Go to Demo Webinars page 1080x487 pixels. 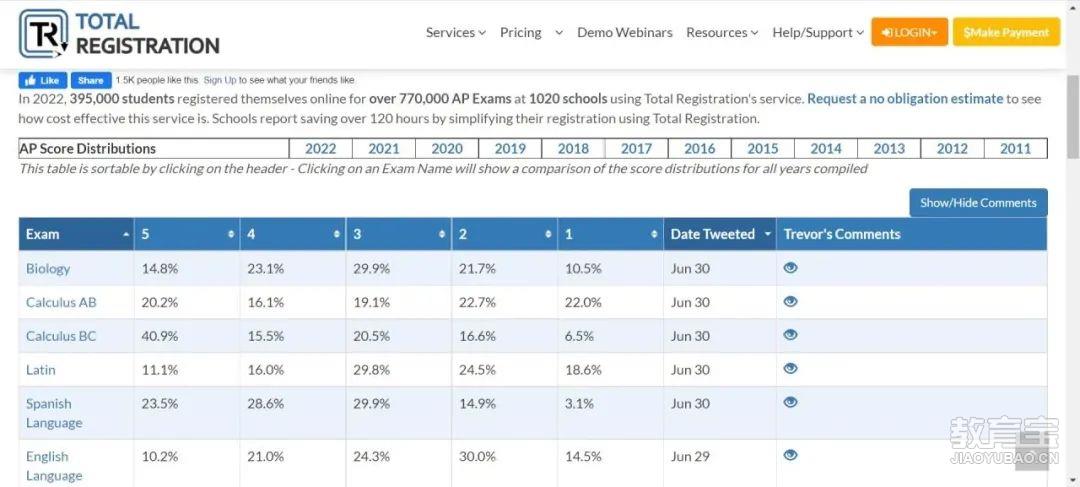pyautogui.click(x=625, y=32)
